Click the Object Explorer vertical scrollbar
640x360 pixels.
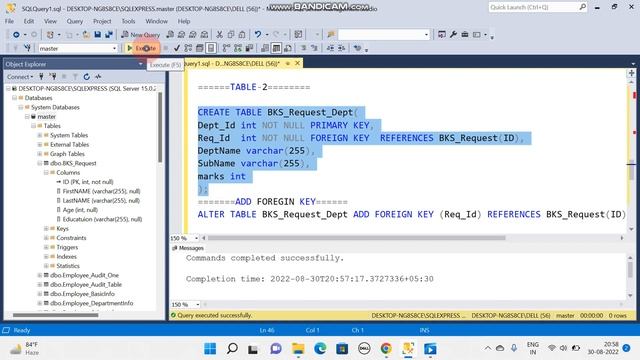(x=160, y=127)
